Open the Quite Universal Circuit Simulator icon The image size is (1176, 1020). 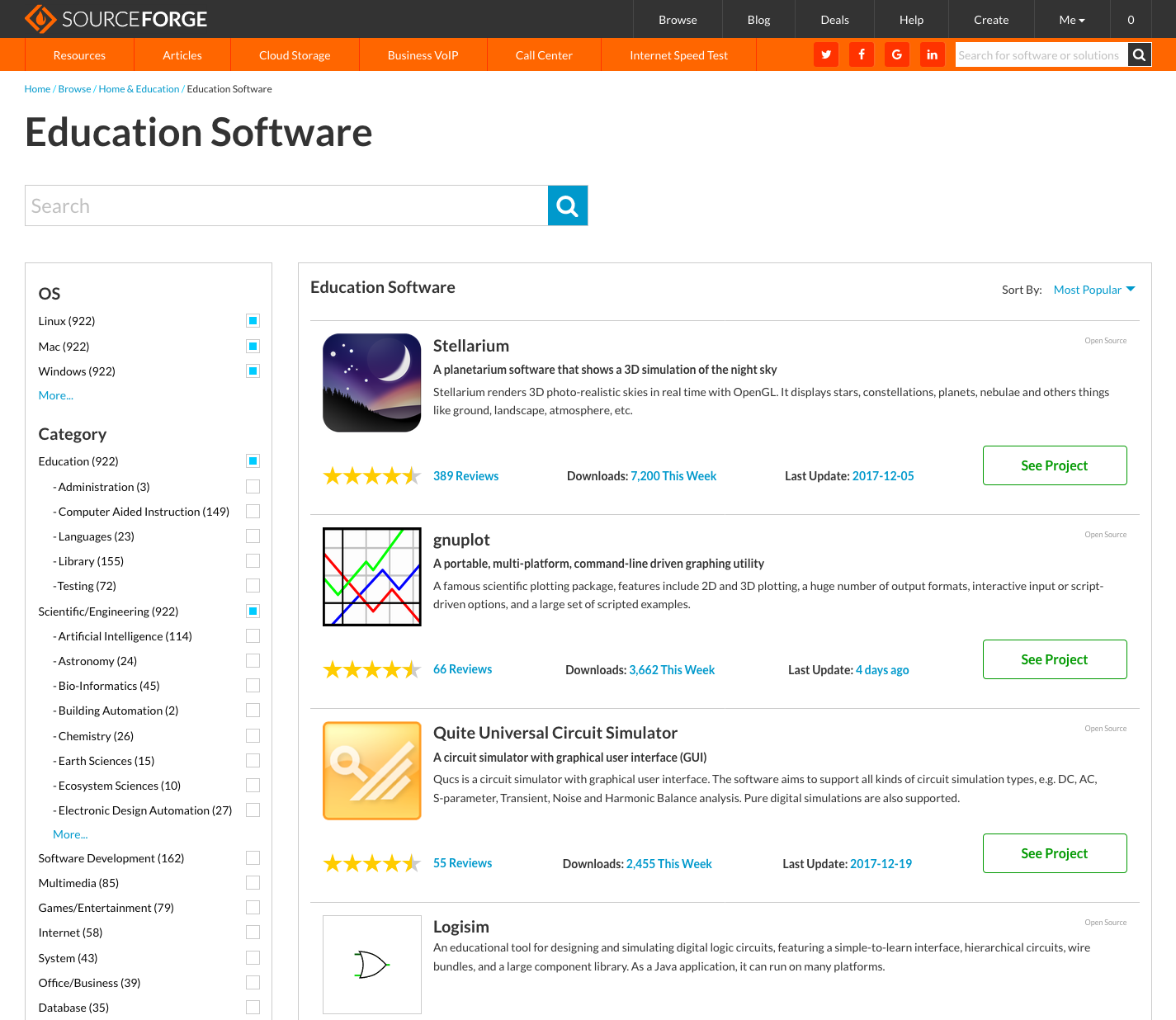[372, 771]
